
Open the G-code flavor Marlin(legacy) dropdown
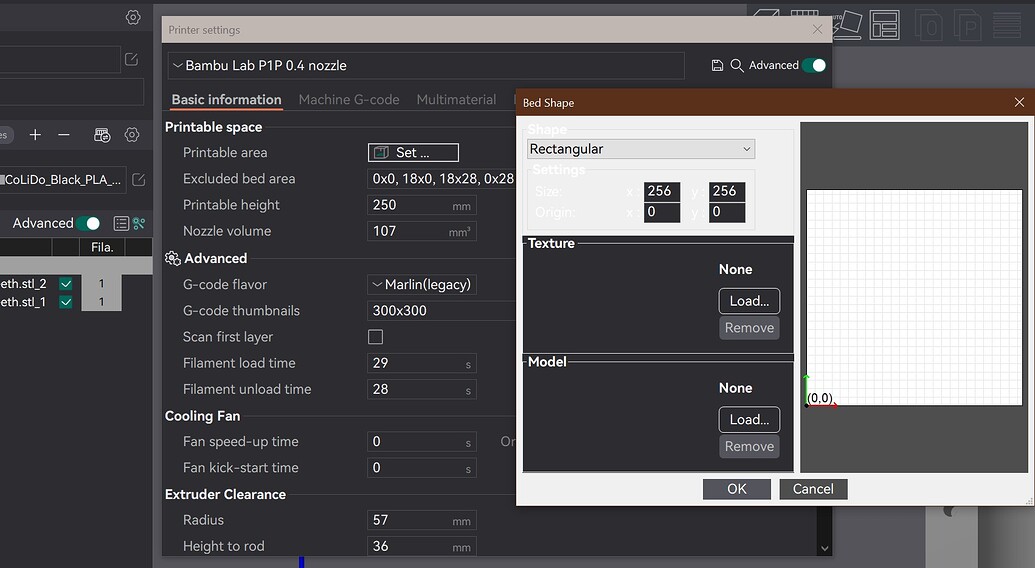point(421,284)
